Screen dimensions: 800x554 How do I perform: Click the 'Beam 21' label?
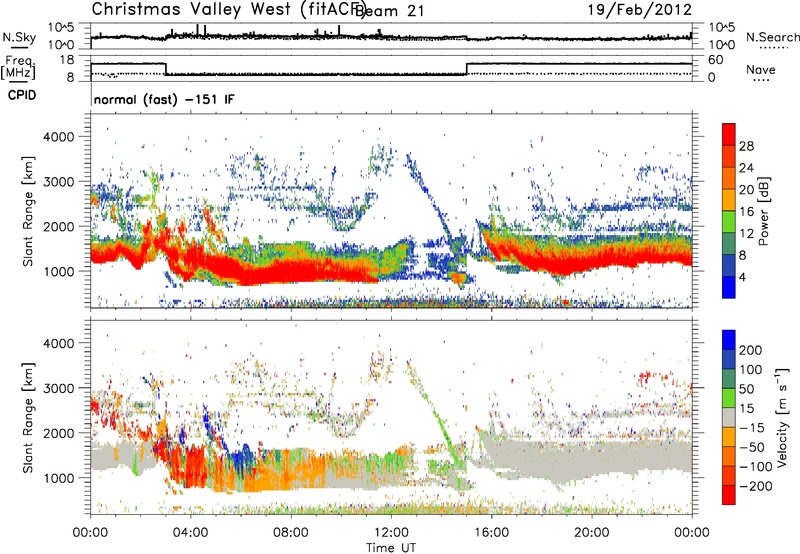coord(389,11)
